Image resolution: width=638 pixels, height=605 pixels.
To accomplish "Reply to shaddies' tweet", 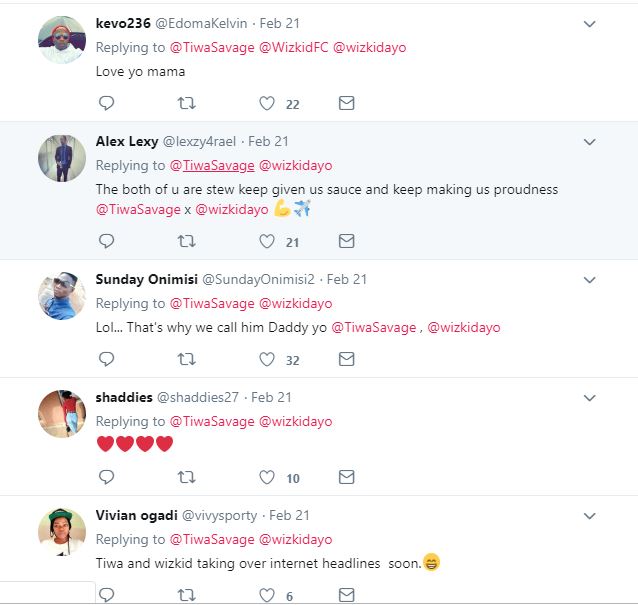I will tap(106, 477).
